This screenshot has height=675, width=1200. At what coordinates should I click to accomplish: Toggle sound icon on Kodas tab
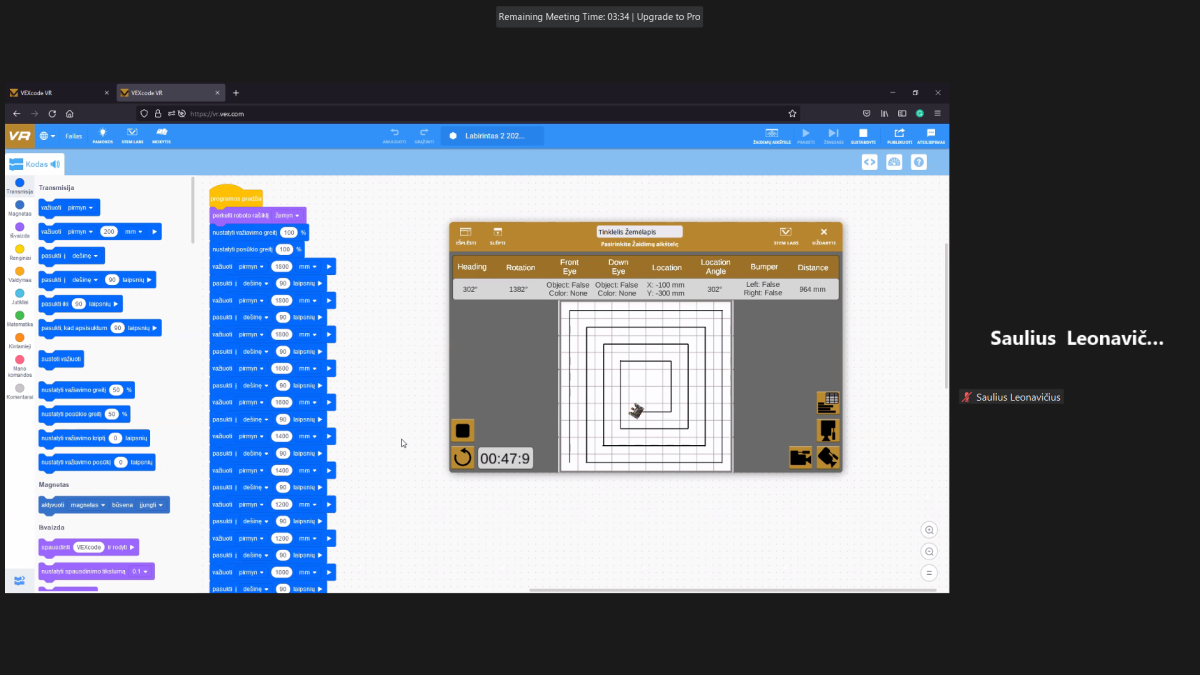[56, 164]
